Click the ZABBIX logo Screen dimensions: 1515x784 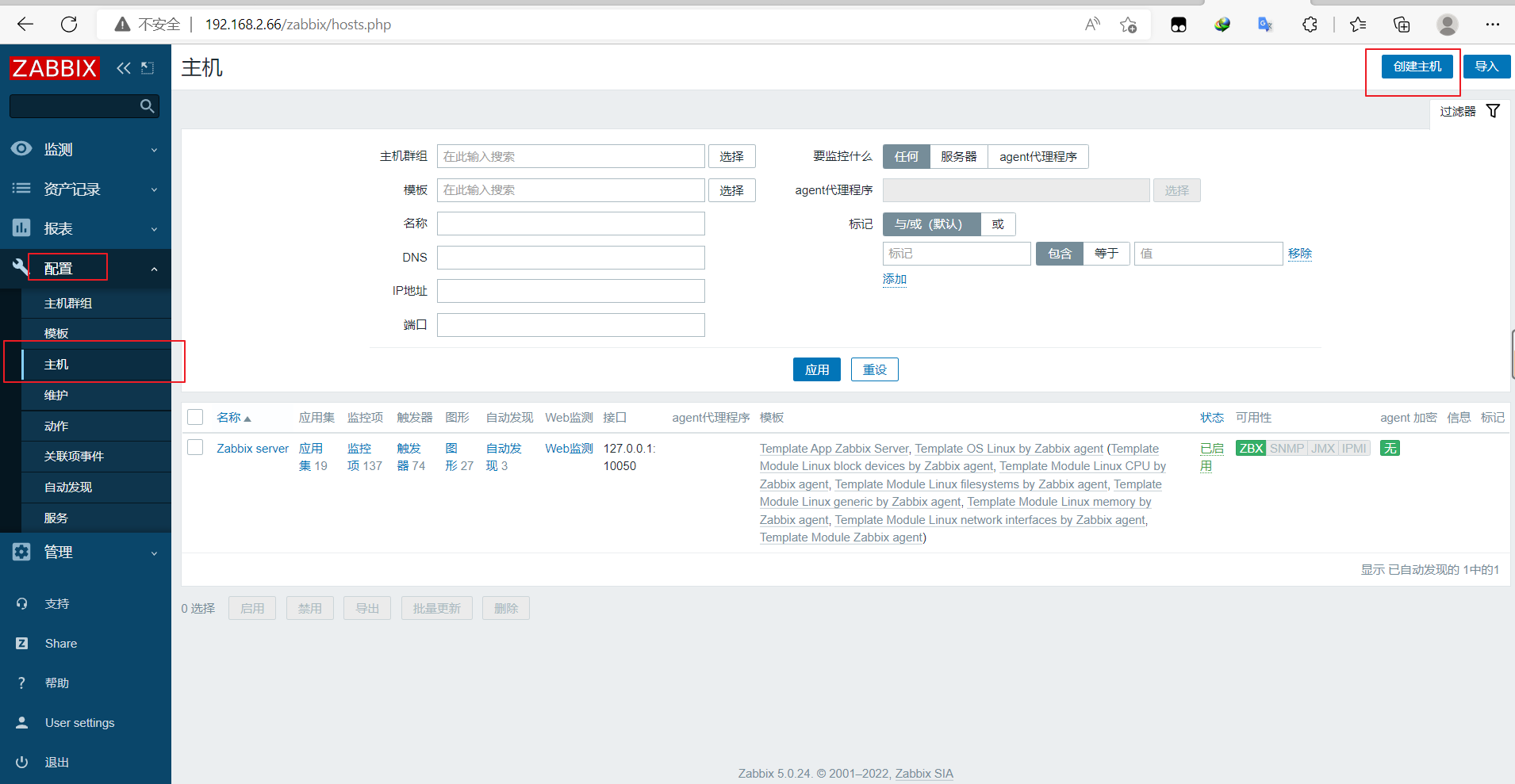pyautogui.click(x=54, y=68)
